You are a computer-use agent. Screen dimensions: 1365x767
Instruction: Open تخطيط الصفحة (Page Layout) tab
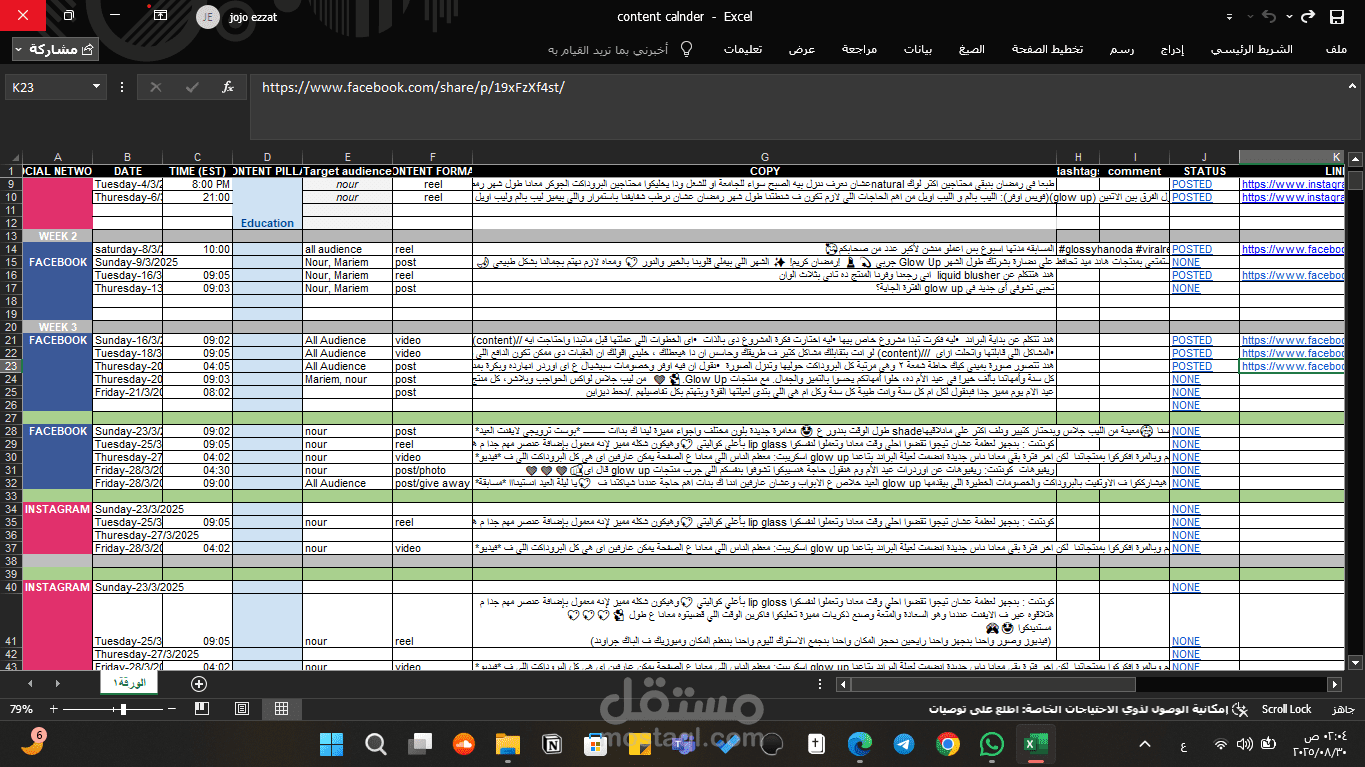click(x=1047, y=49)
